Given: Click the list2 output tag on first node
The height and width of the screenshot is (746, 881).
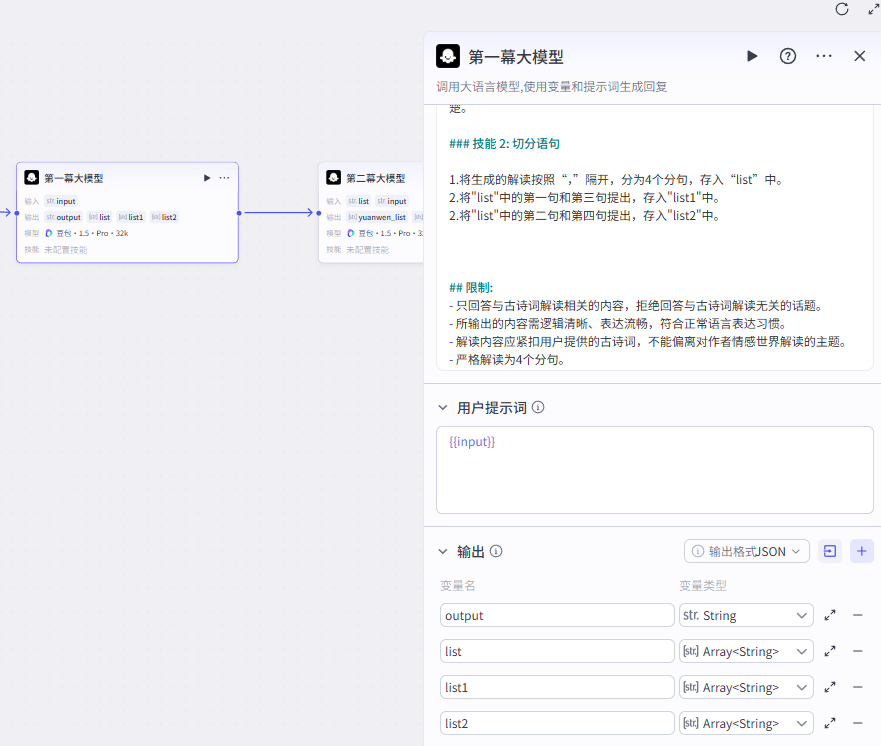Looking at the screenshot, I should pos(164,217).
